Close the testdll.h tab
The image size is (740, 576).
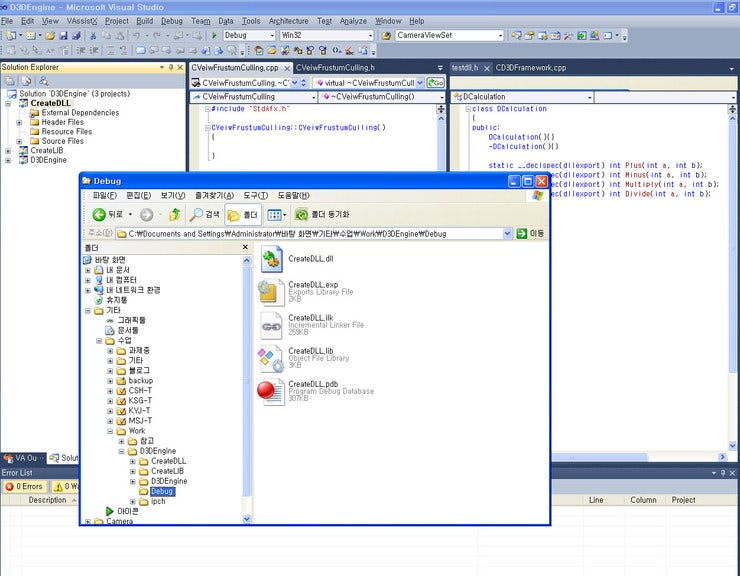[x=487, y=68]
